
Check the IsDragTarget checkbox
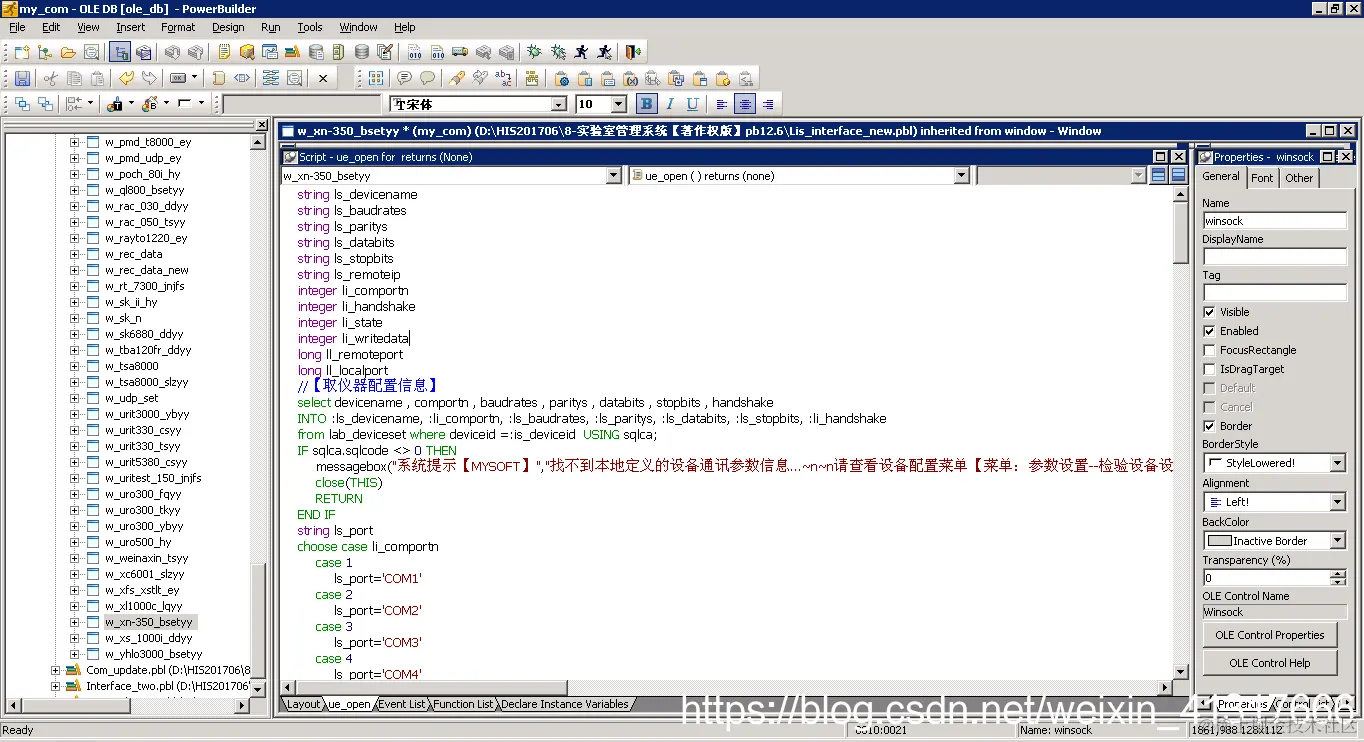(1209, 369)
